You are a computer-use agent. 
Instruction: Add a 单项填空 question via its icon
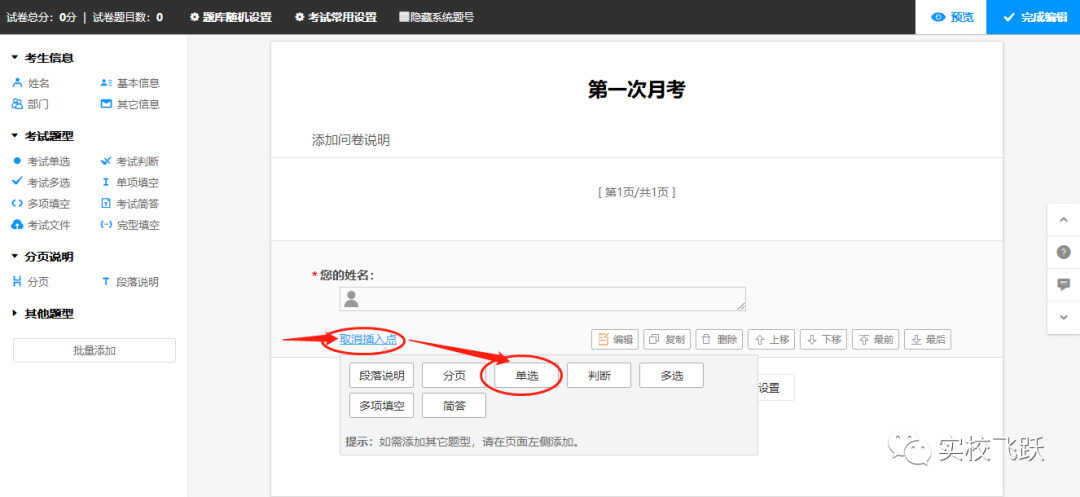pos(105,182)
